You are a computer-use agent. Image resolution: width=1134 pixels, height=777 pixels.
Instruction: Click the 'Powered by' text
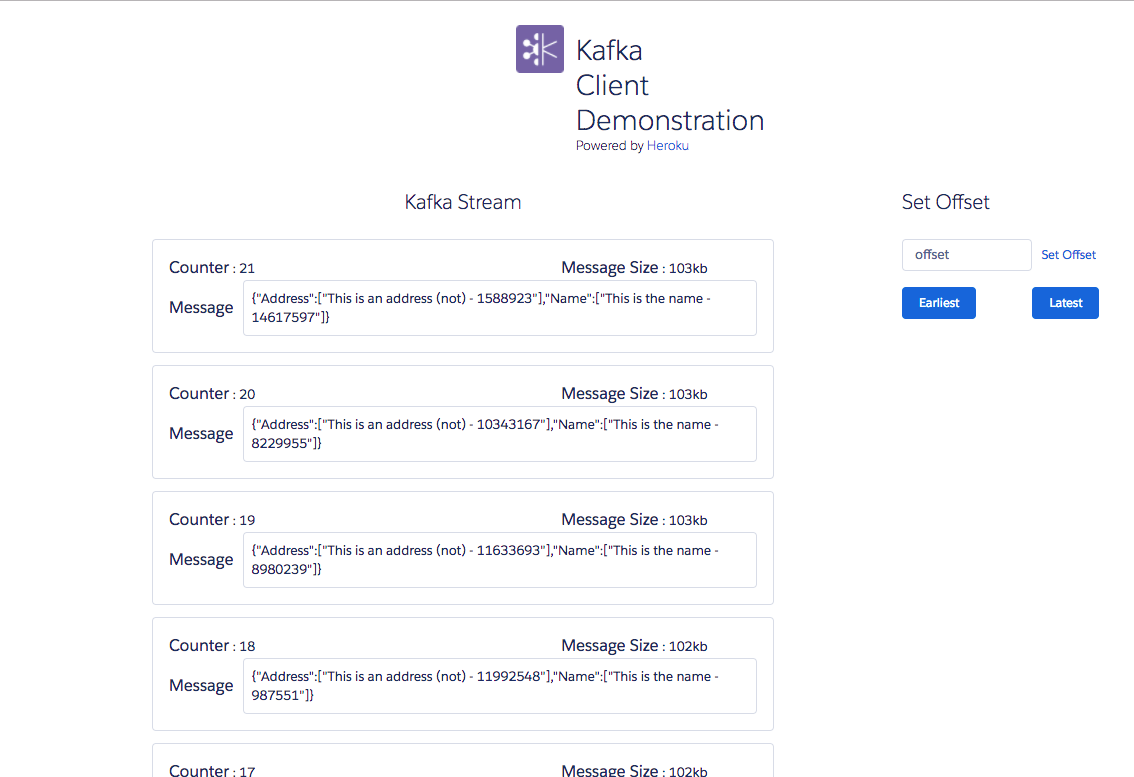pyautogui.click(x=610, y=145)
